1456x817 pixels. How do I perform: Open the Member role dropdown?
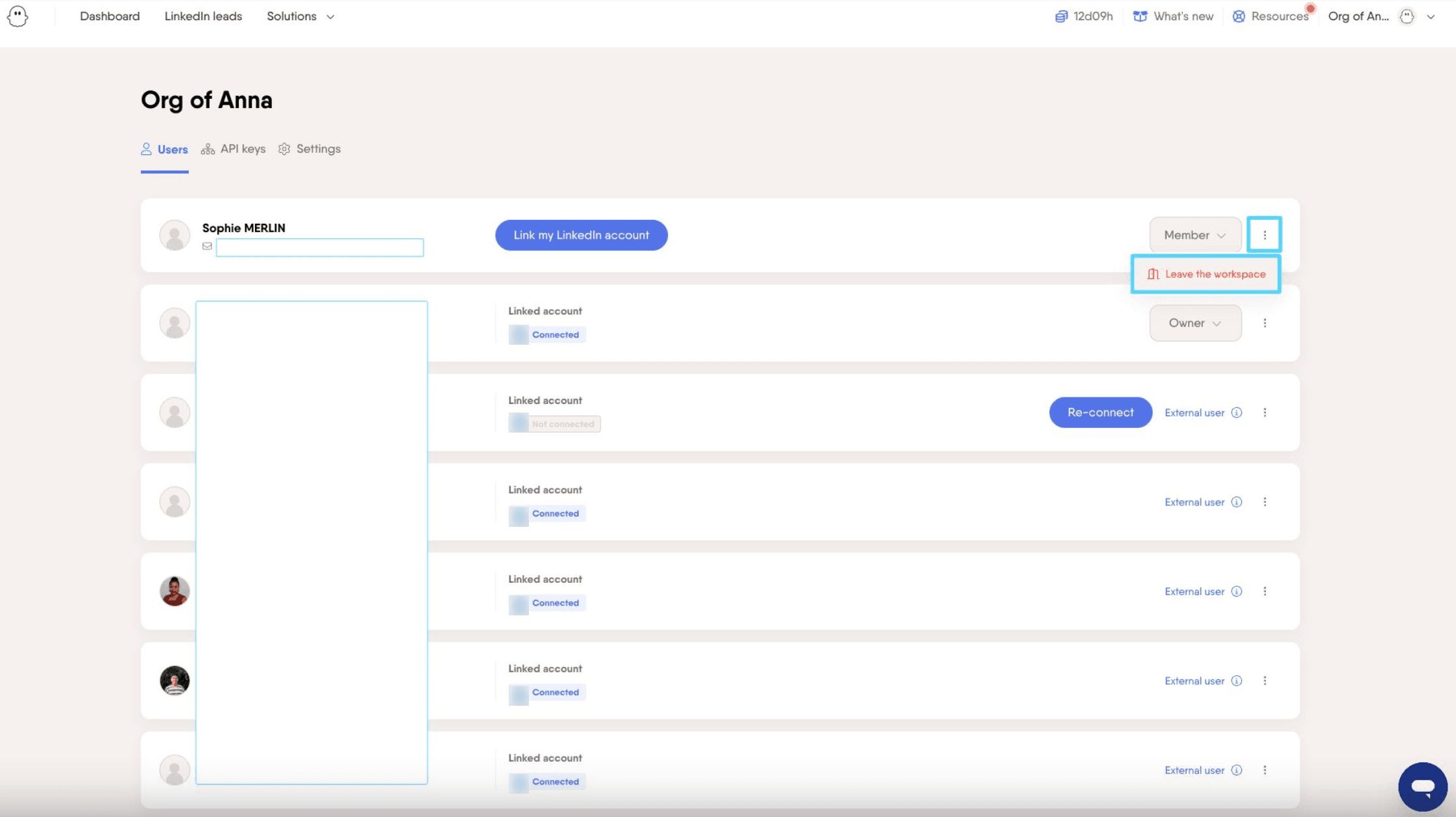tap(1195, 235)
